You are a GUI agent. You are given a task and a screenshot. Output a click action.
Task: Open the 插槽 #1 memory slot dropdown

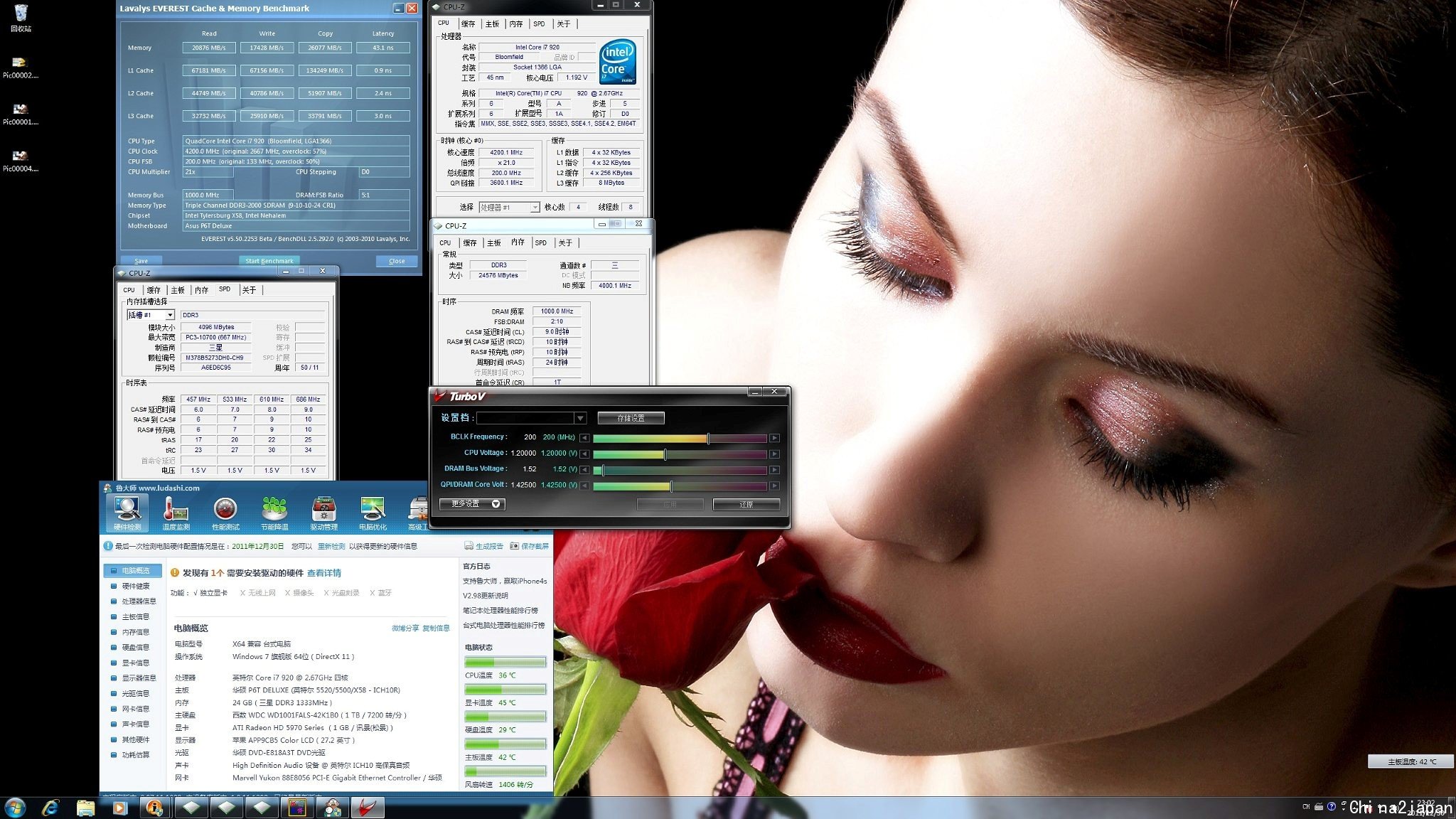click(151, 315)
